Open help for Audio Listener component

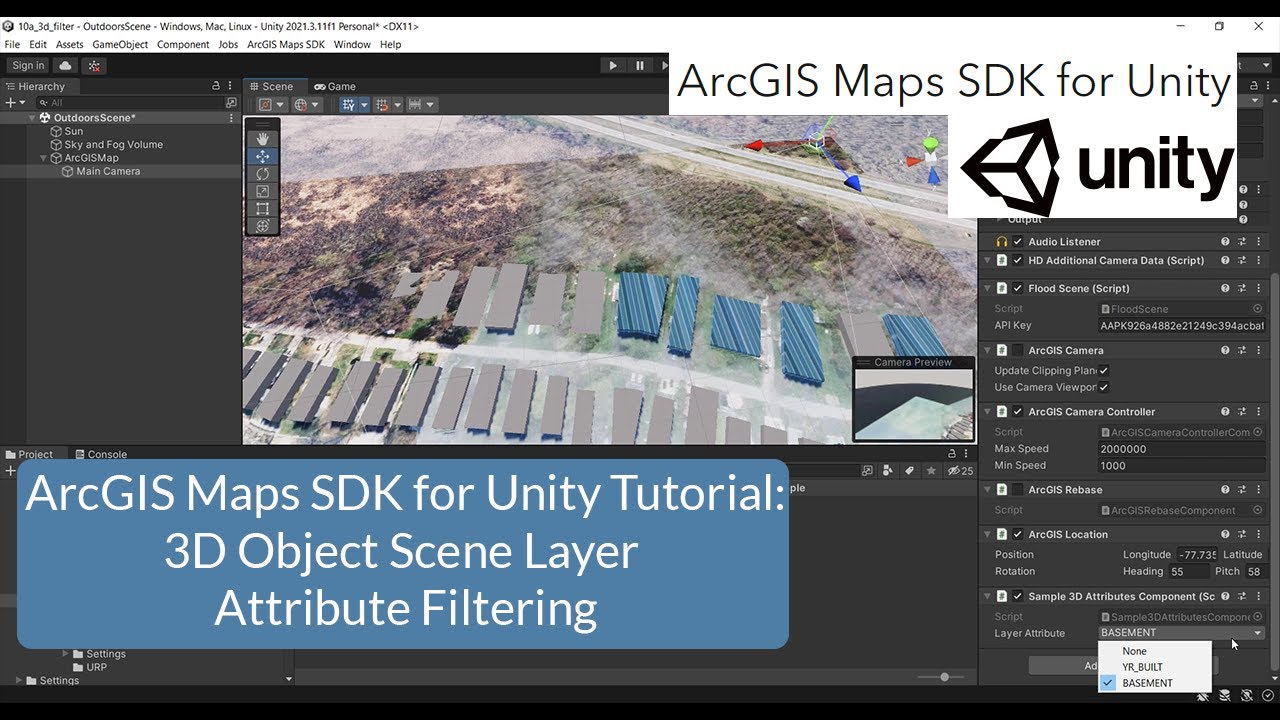point(1225,242)
